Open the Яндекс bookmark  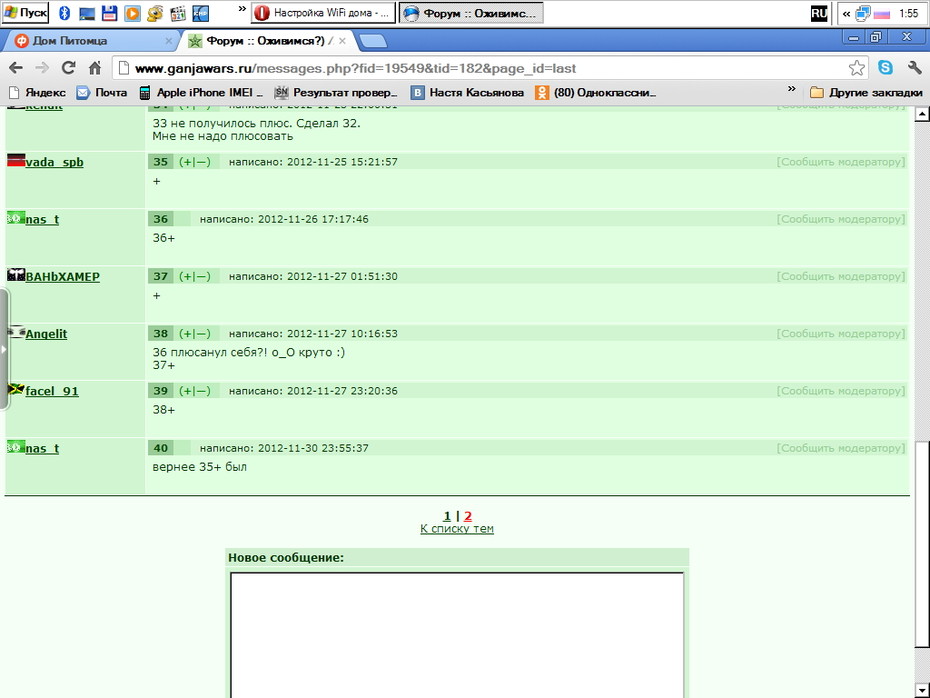pos(37,93)
